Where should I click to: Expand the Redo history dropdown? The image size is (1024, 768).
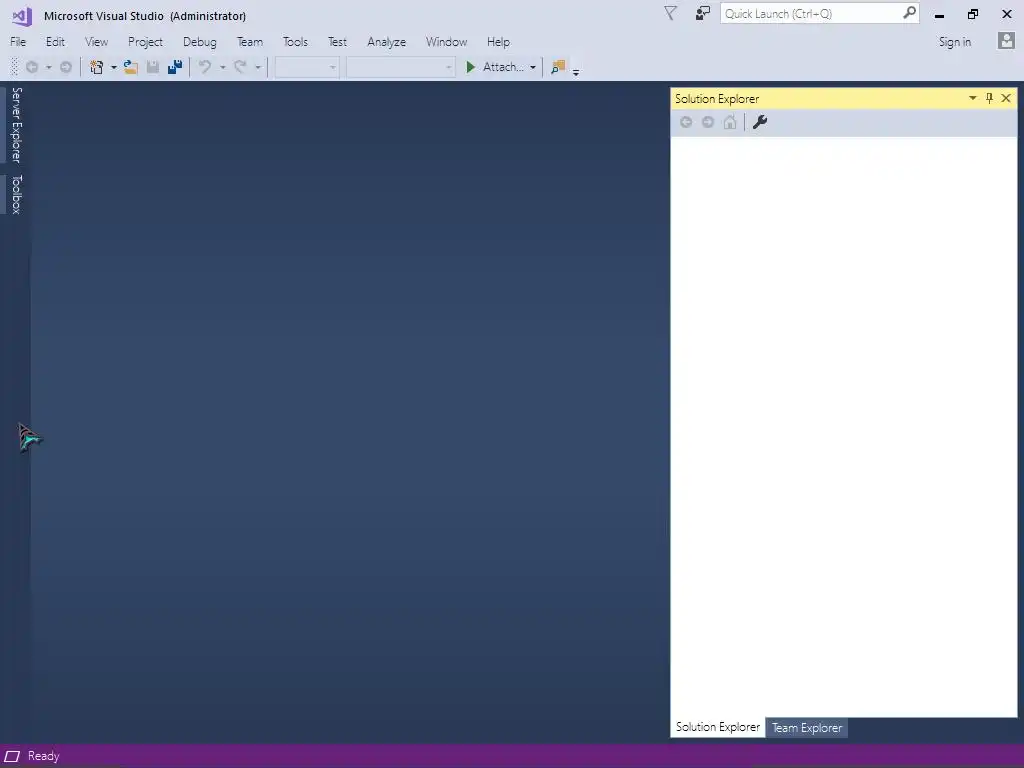click(x=258, y=67)
